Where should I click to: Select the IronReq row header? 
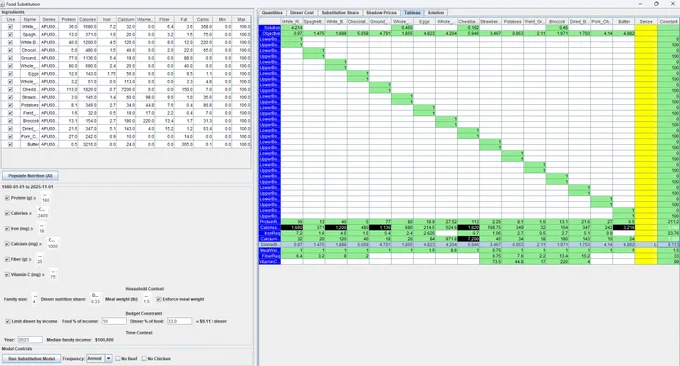(x=270, y=233)
